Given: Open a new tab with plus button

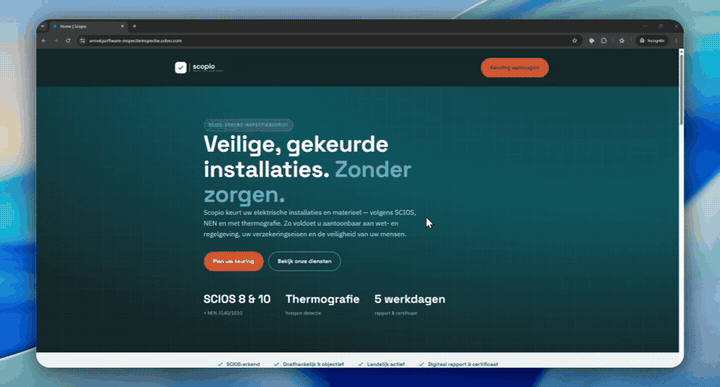Looking at the screenshot, I should 135,27.
